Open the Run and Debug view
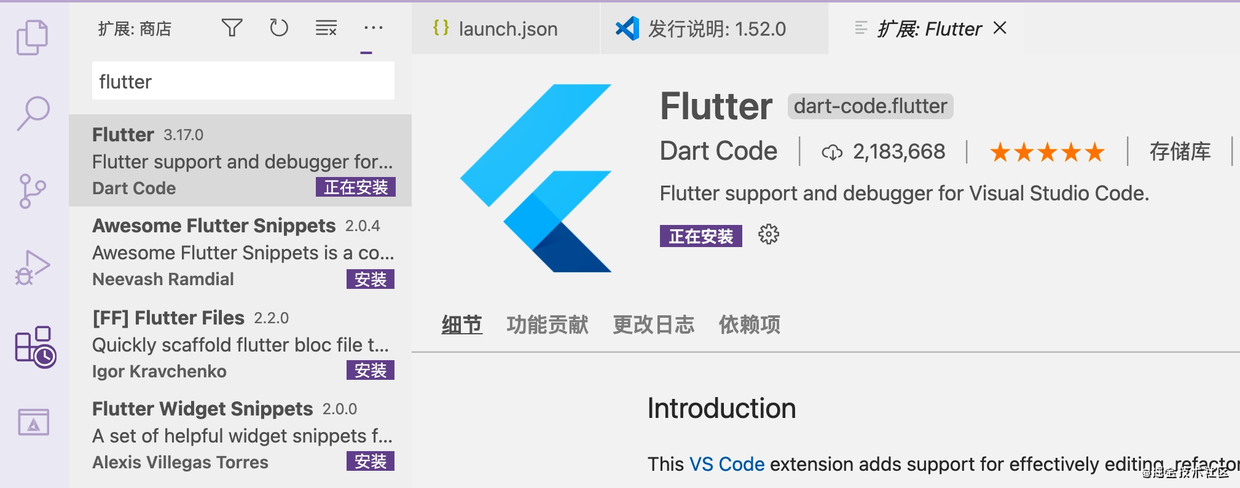The image size is (1240, 488). click(33, 268)
